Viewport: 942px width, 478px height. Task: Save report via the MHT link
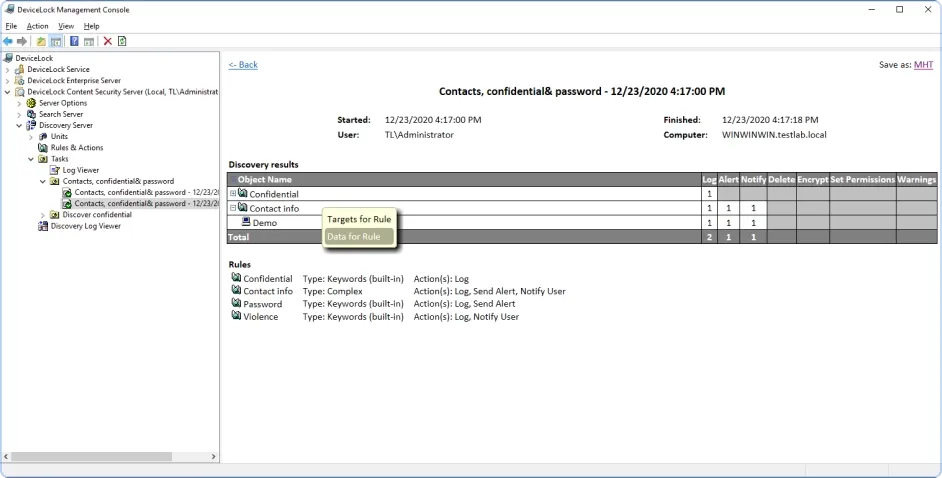tap(923, 64)
